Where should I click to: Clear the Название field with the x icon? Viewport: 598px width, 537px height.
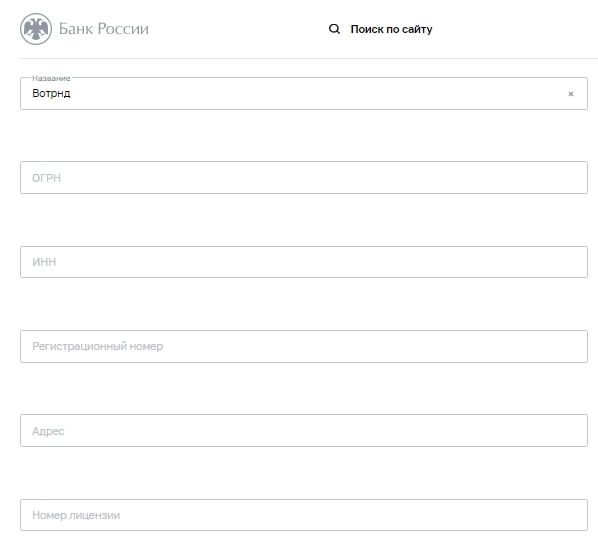tap(571, 94)
